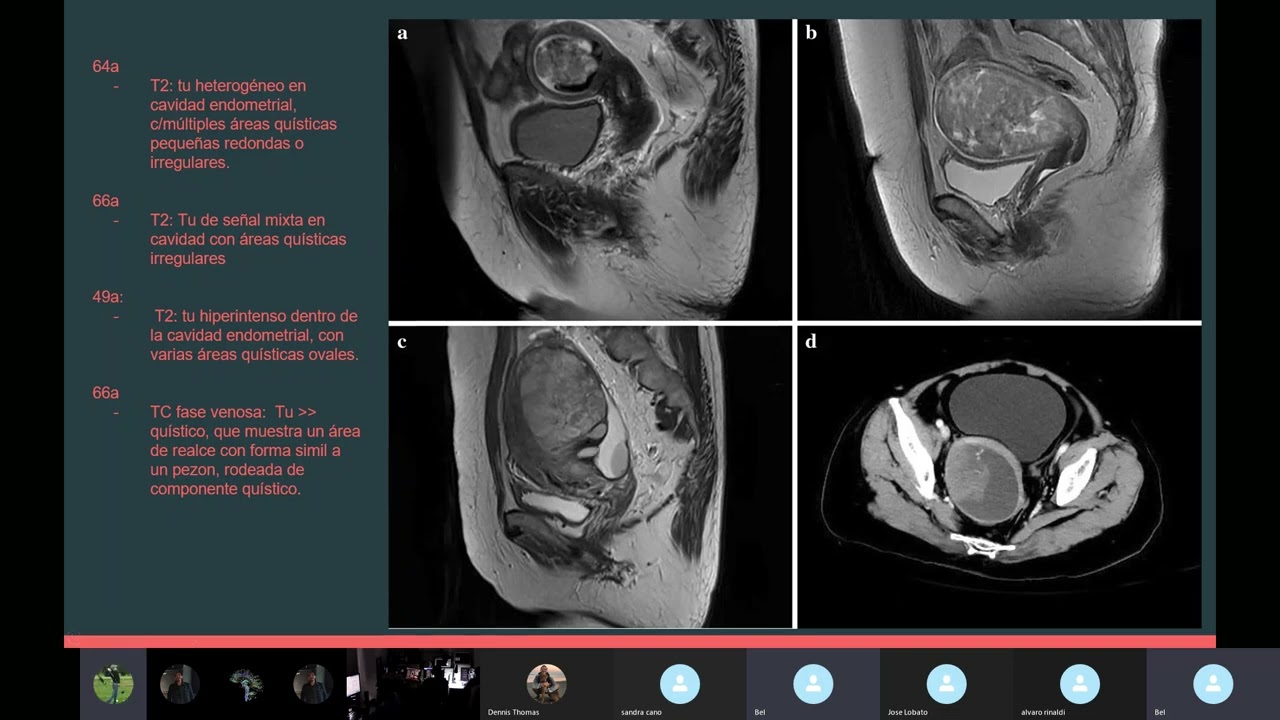
Task: Click sandra cano's default avatar icon
Action: [680, 684]
